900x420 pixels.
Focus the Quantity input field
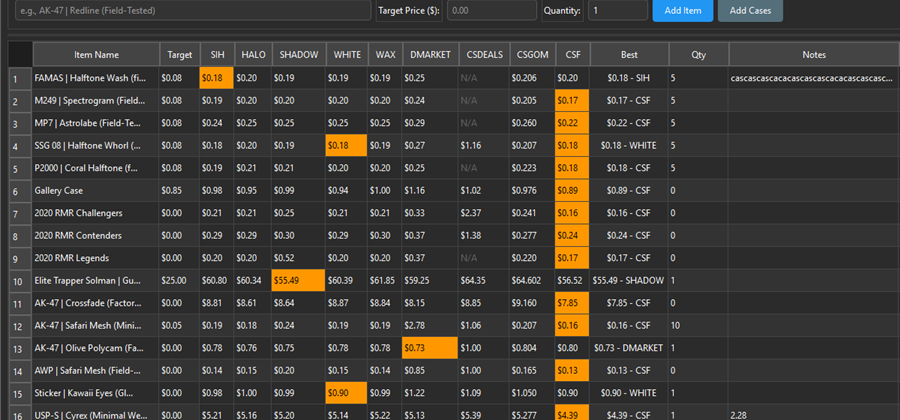coord(618,10)
